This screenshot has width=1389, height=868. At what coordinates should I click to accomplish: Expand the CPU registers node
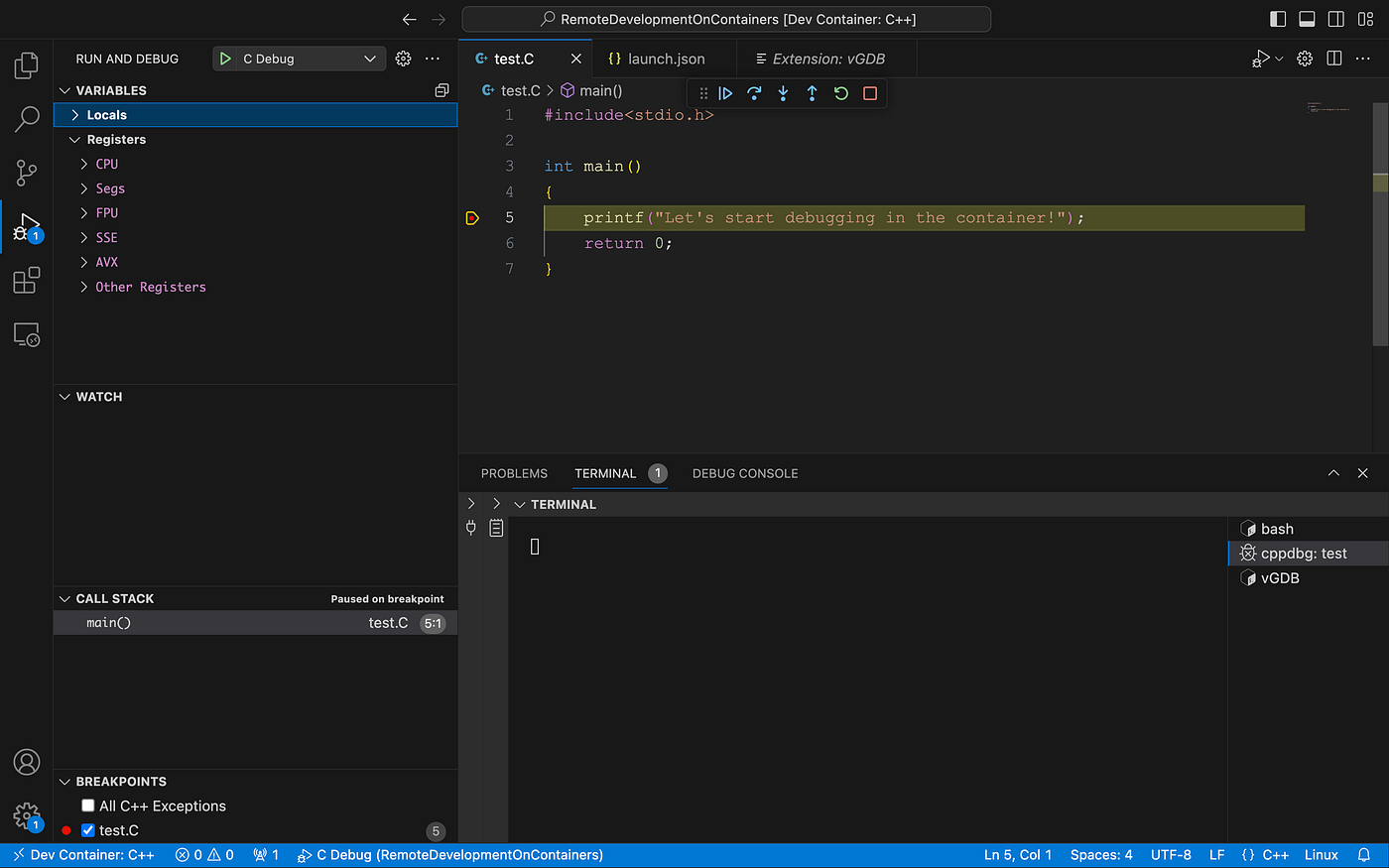pyautogui.click(x=84, y=165)
